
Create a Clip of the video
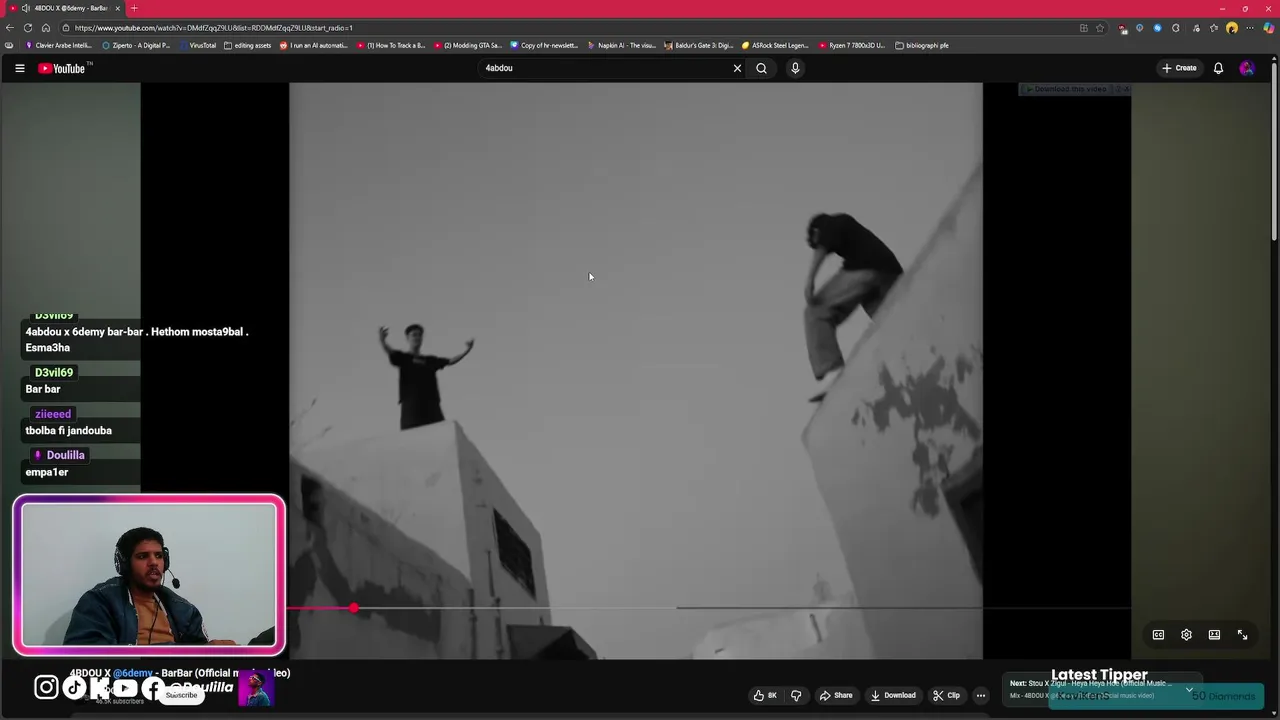pyautogui.click(x=946, y=695)
